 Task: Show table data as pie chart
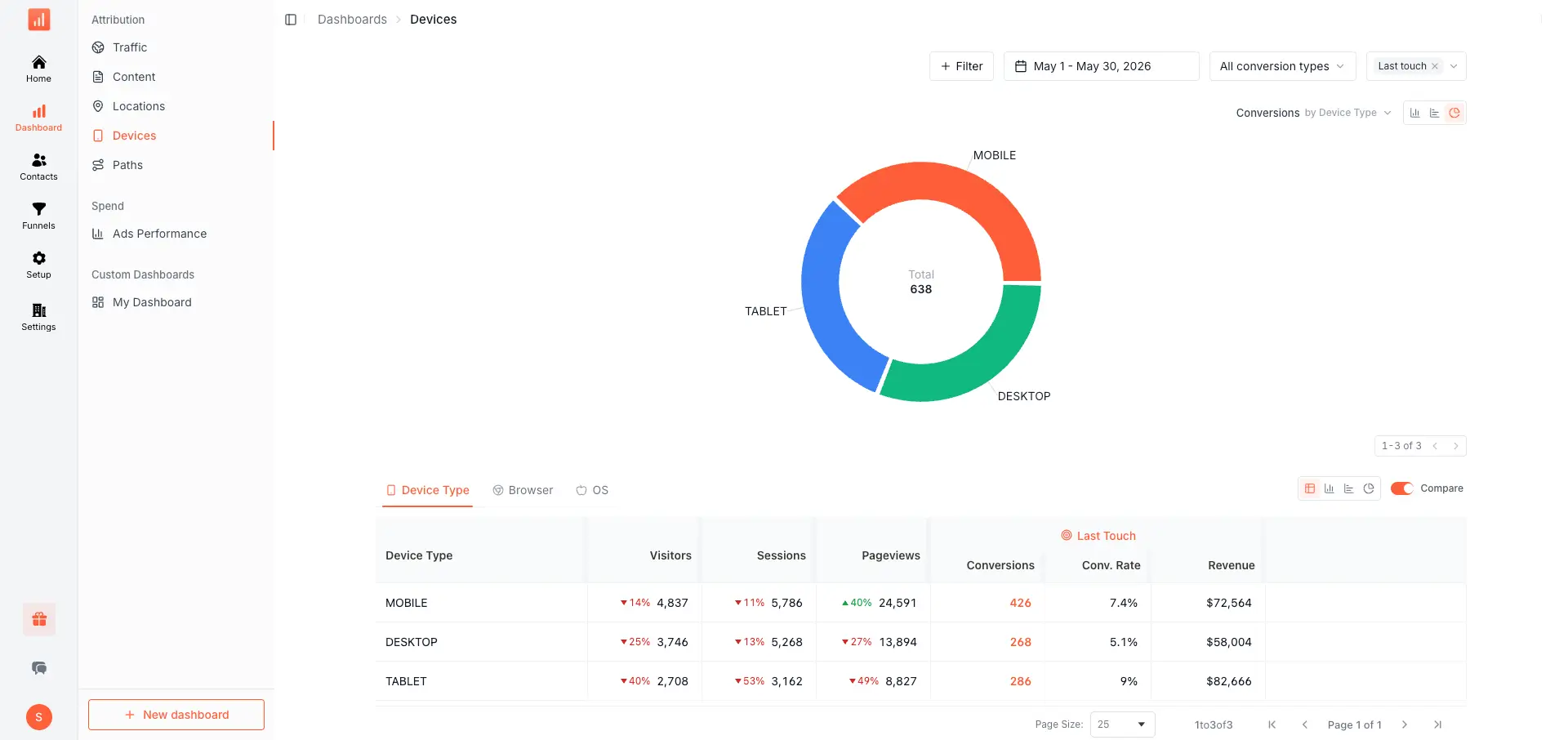point(1369,488)
